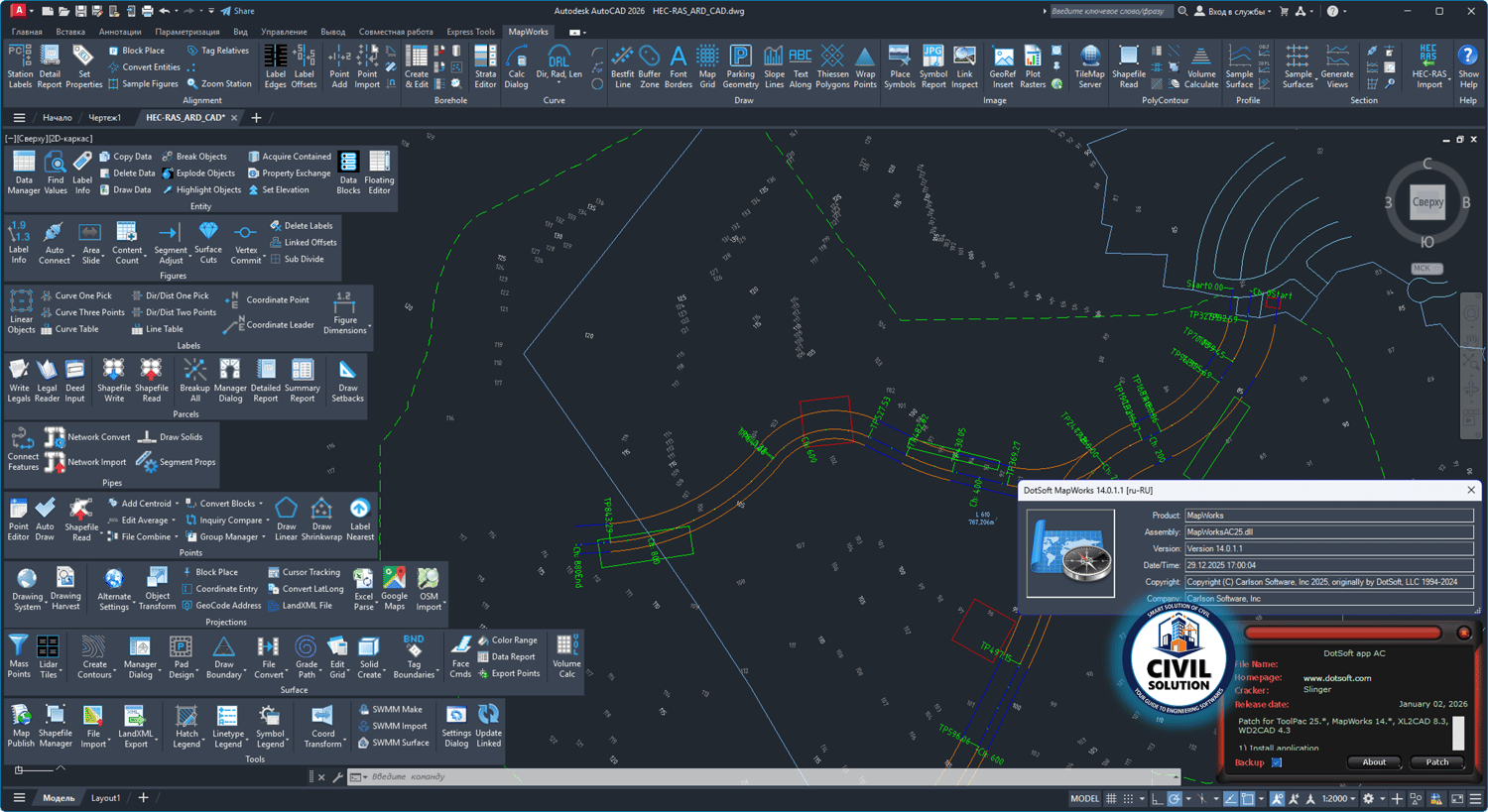Open the Calc Dialog curve tool
Screen dimensions: 1488x812
[517, 66]
